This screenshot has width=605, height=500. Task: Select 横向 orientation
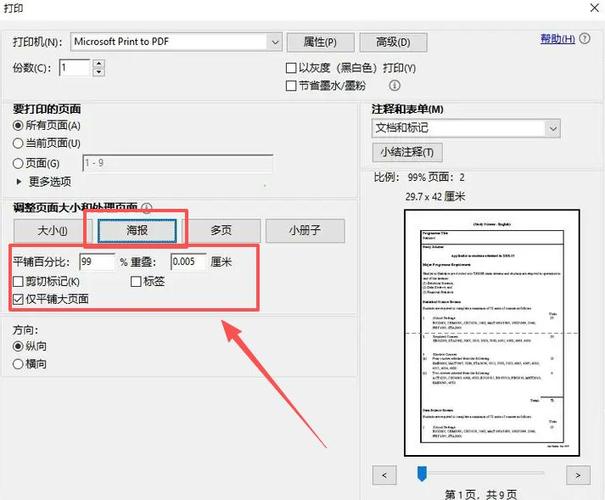(x=18, y=364)
